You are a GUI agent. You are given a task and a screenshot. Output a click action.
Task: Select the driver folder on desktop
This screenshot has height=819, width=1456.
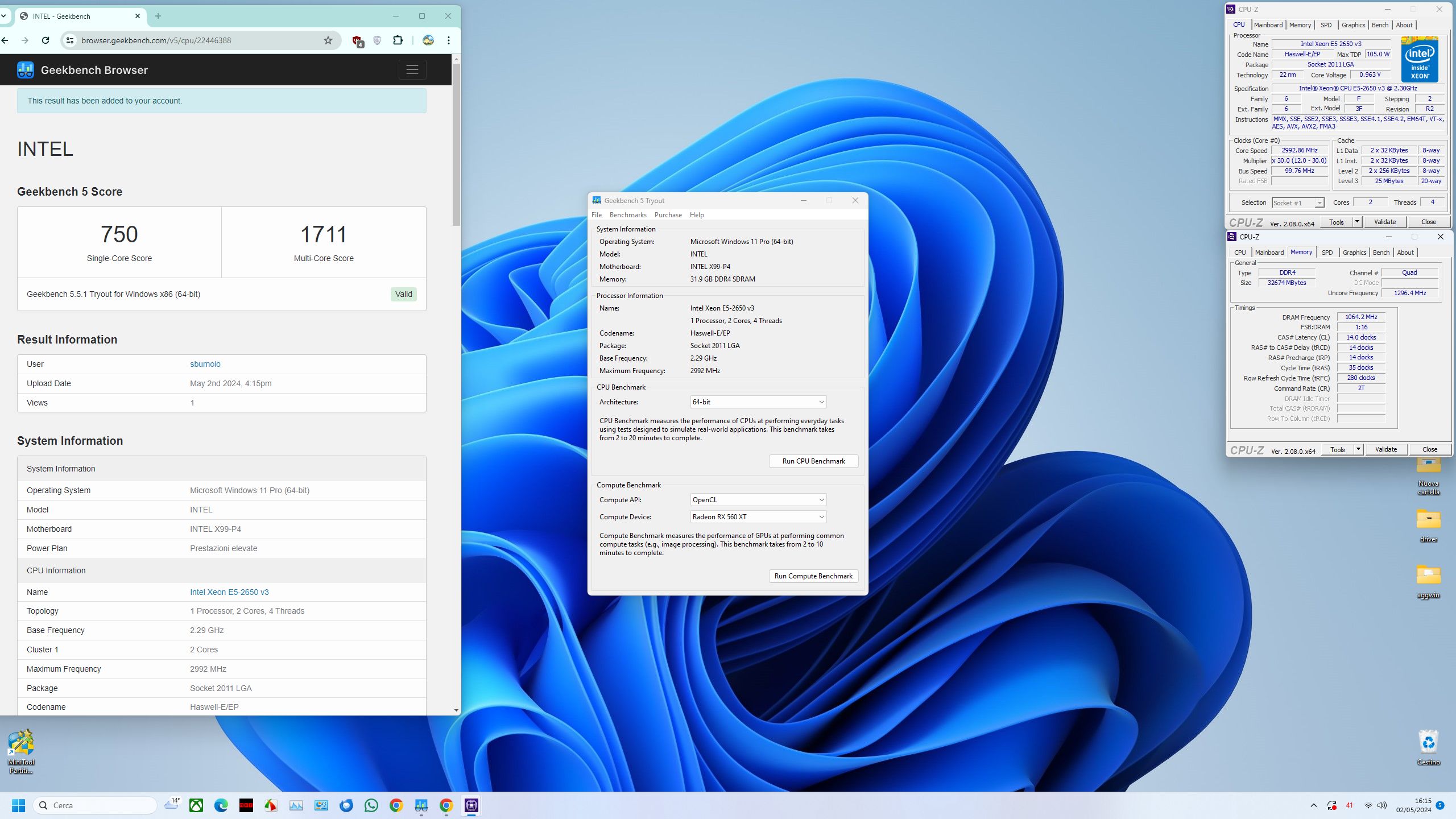coord(1429,526)
